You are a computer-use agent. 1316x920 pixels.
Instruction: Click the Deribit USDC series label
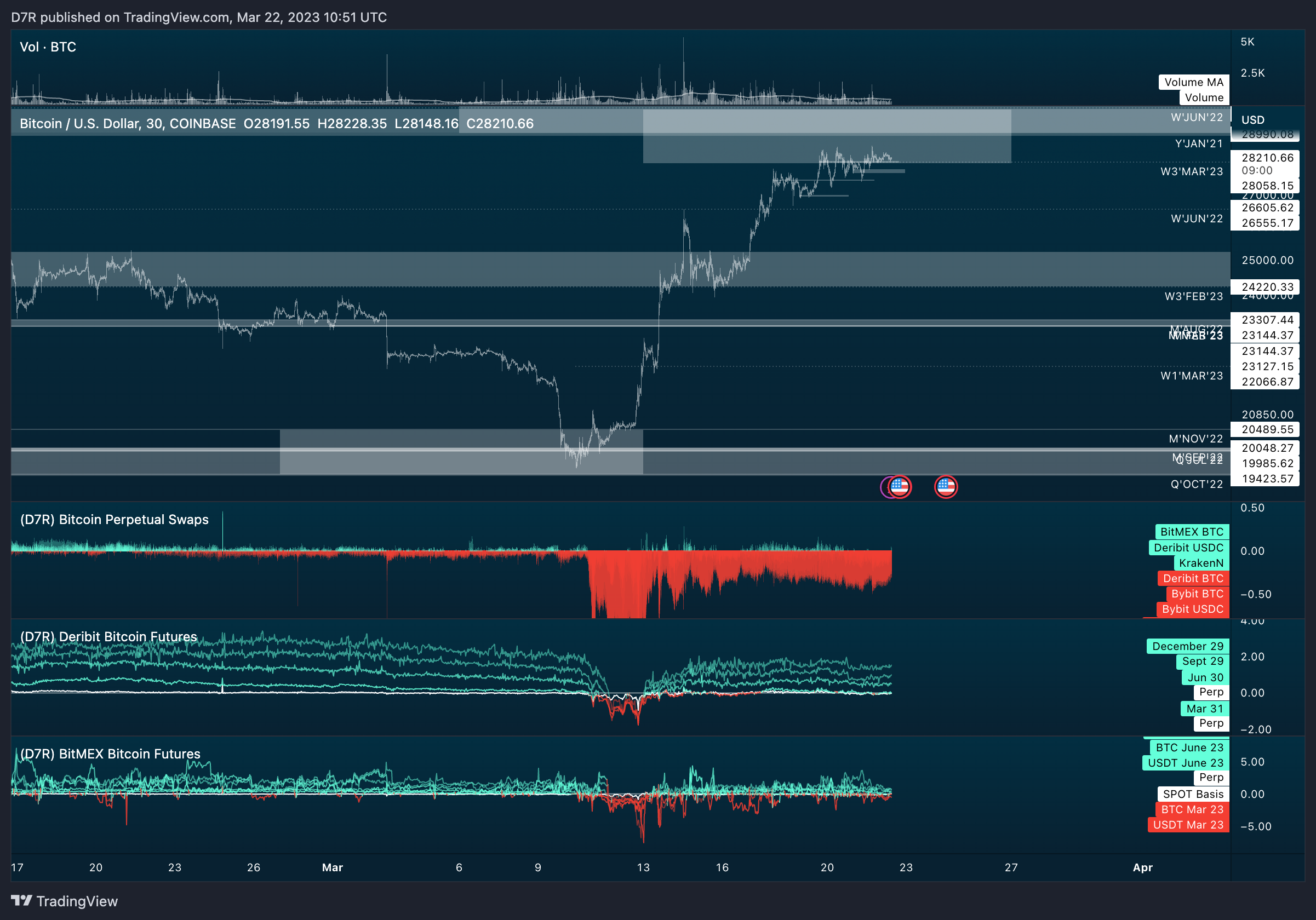[x=1189, y=548]
